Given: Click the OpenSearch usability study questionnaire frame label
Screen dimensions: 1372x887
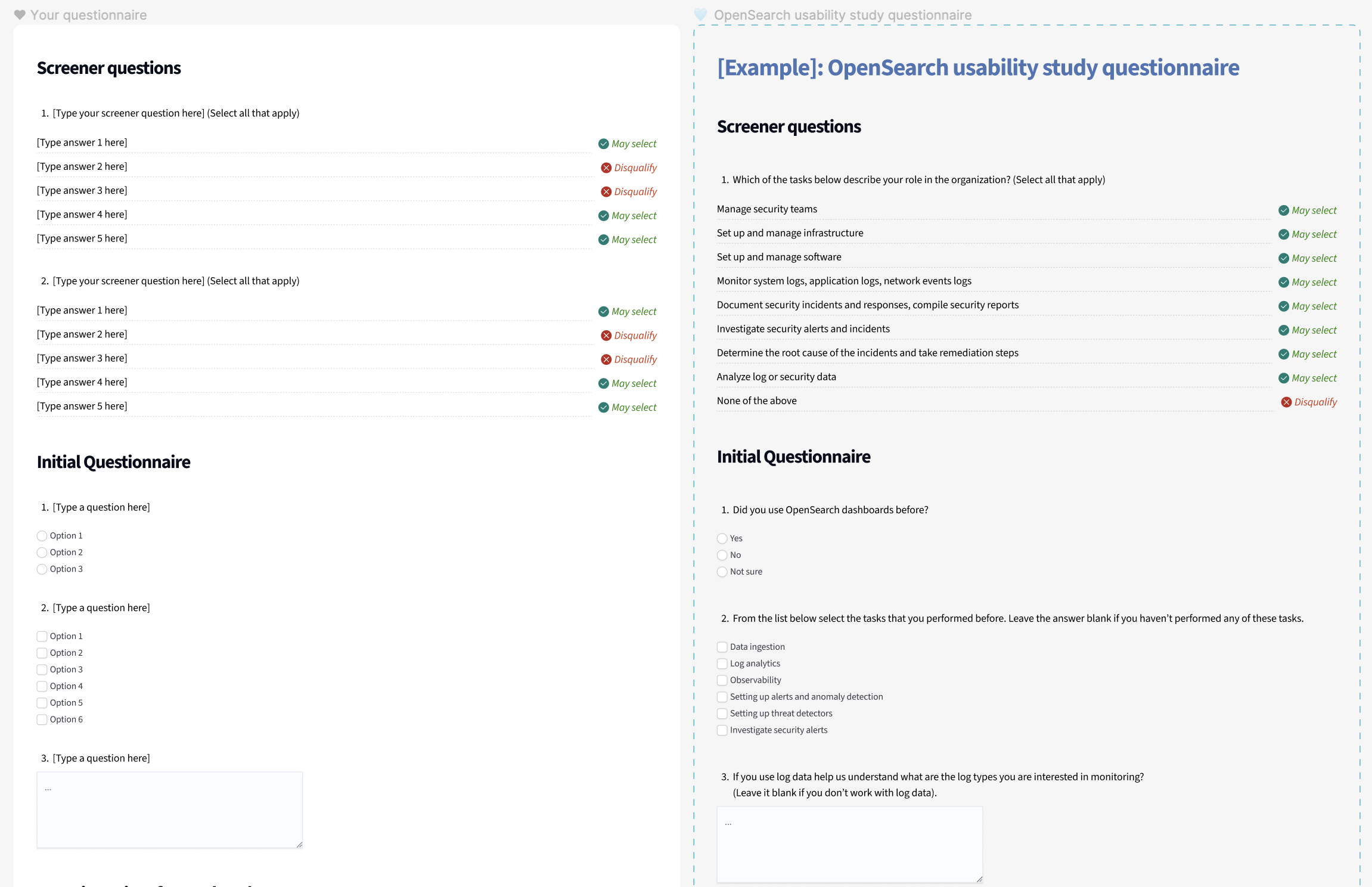Looking at the screenshot, I should [x=843, y=15].
